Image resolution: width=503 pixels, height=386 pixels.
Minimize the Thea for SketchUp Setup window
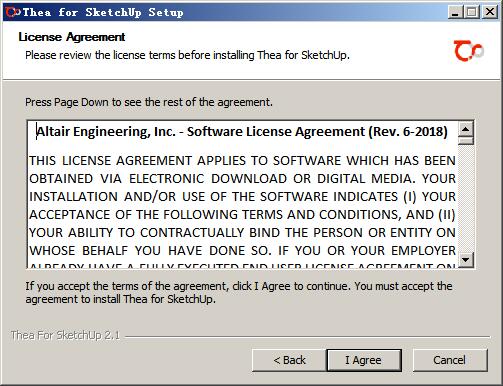pyautogui.click(x=455, y=12)
